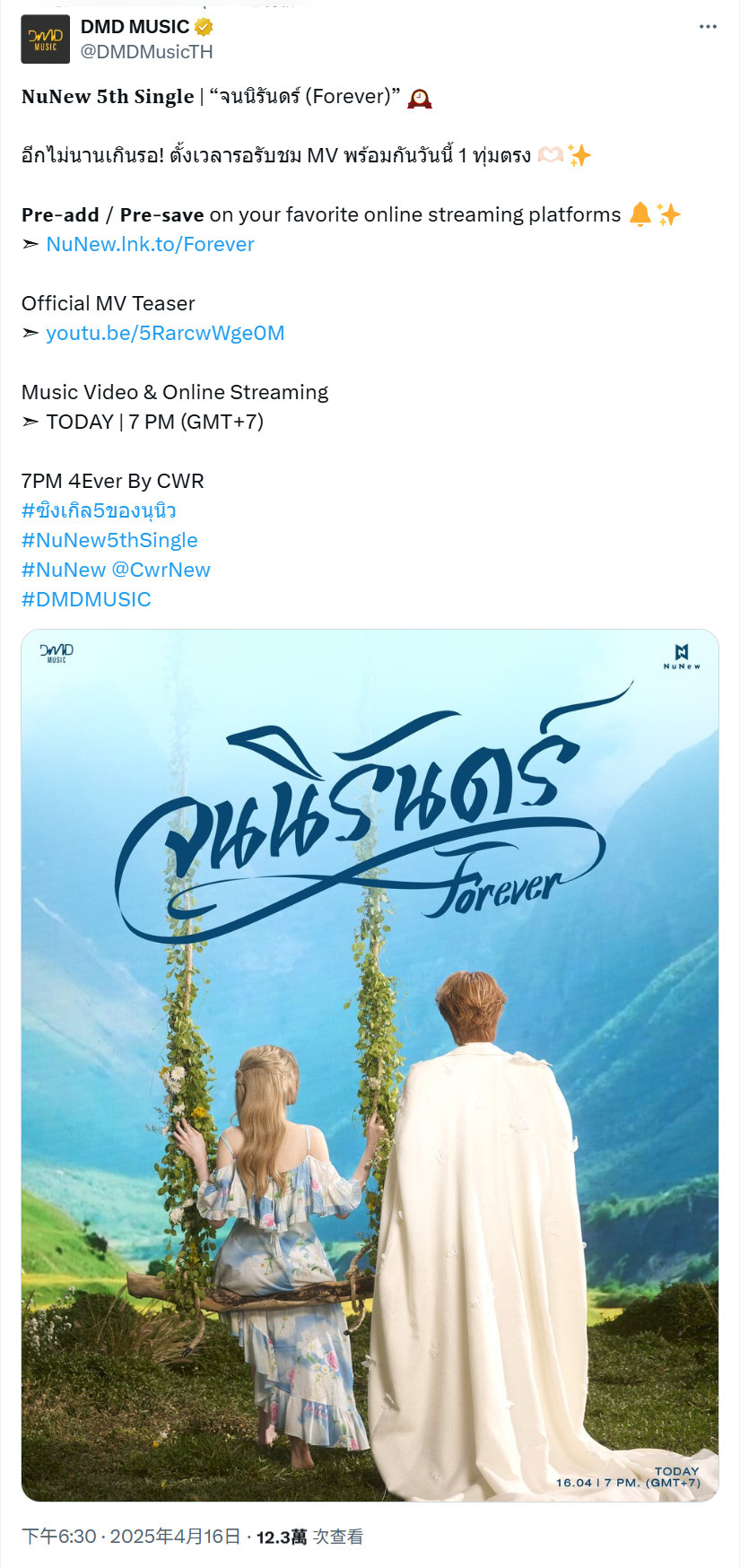Open the #DMDMUSIC hashtag
Screen dimensions: 740x1568
coord(86,599)
